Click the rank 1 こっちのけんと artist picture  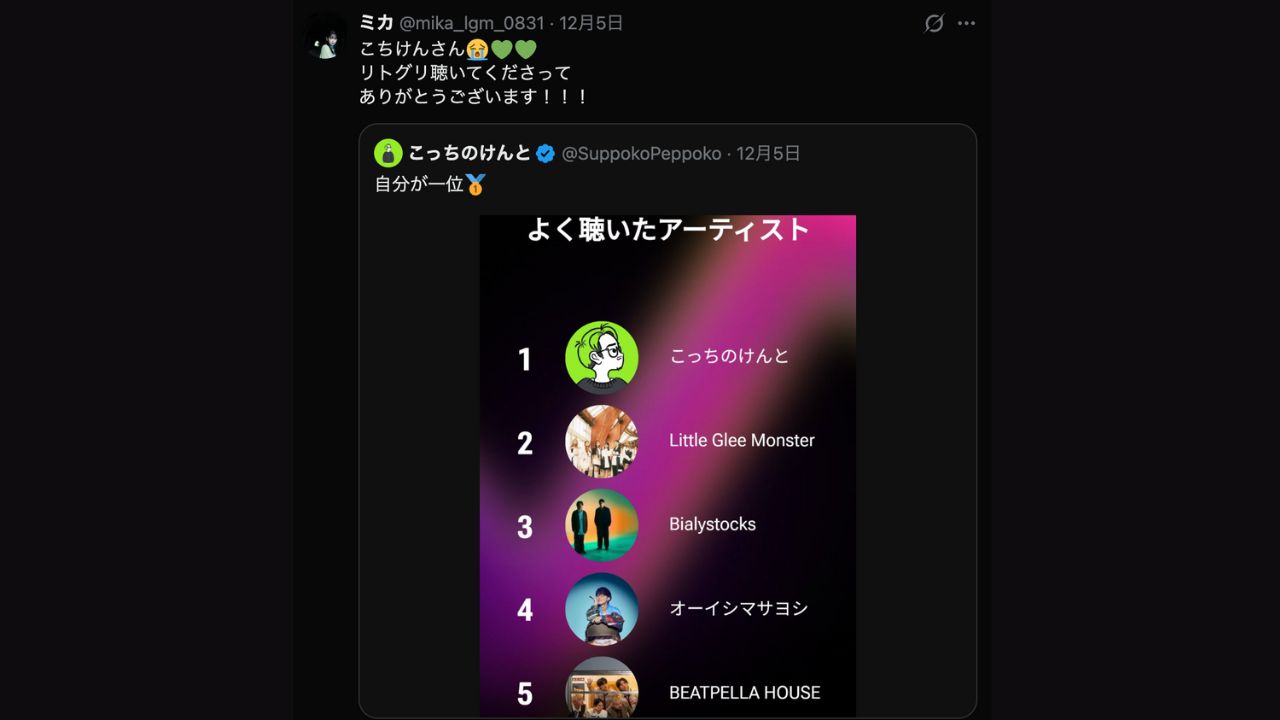click(x=601, y=357)
